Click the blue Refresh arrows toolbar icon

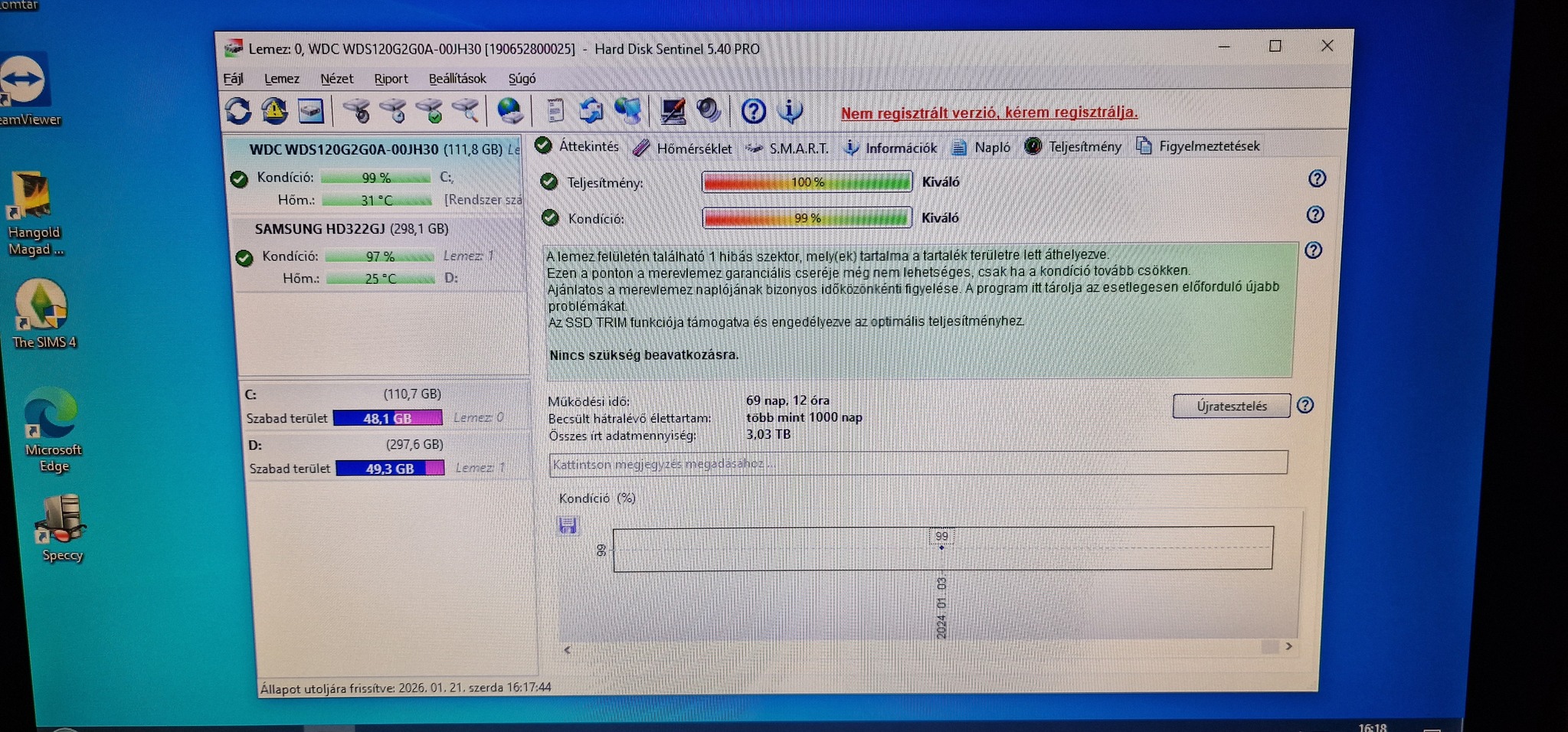coord(238,111)
